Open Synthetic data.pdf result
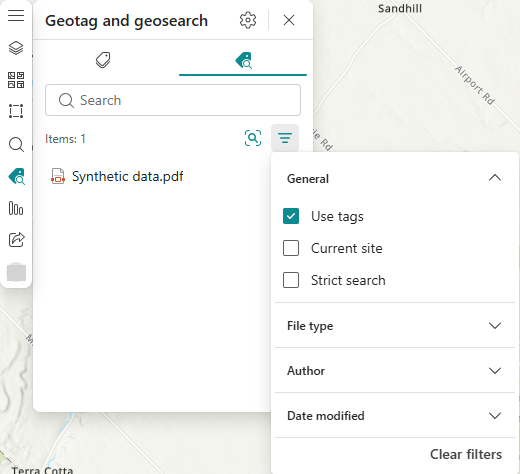The width and height of the screenshot is (520, 474). point(127,176)
